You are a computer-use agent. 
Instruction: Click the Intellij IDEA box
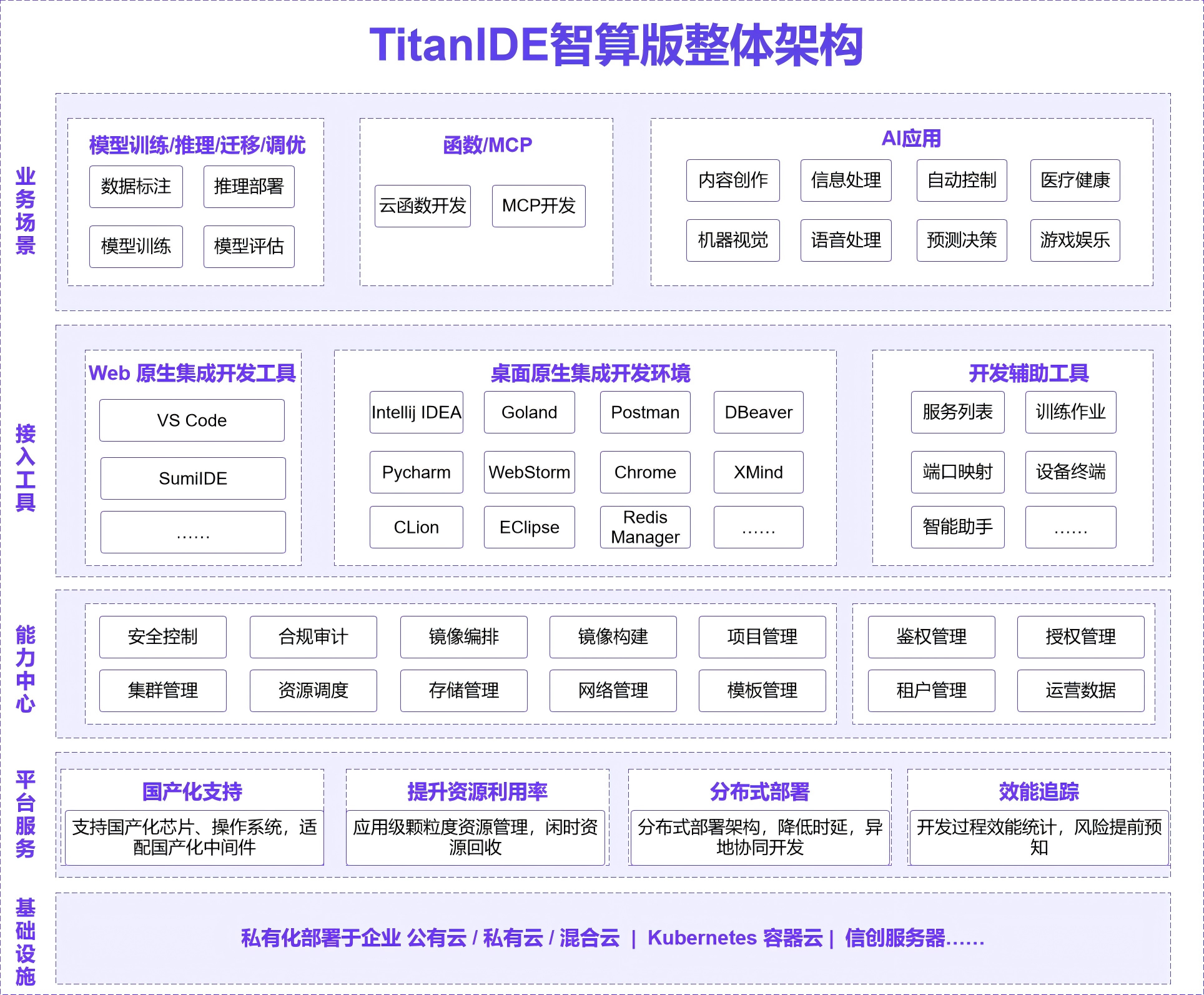[416, 412]
